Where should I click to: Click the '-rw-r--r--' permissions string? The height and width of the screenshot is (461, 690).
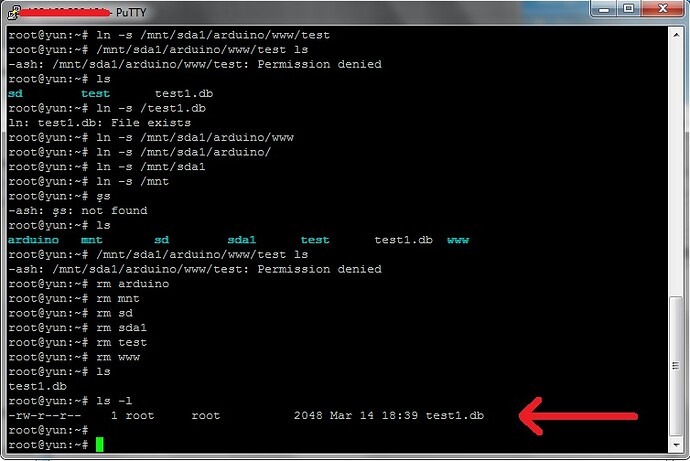coord(44,416)
